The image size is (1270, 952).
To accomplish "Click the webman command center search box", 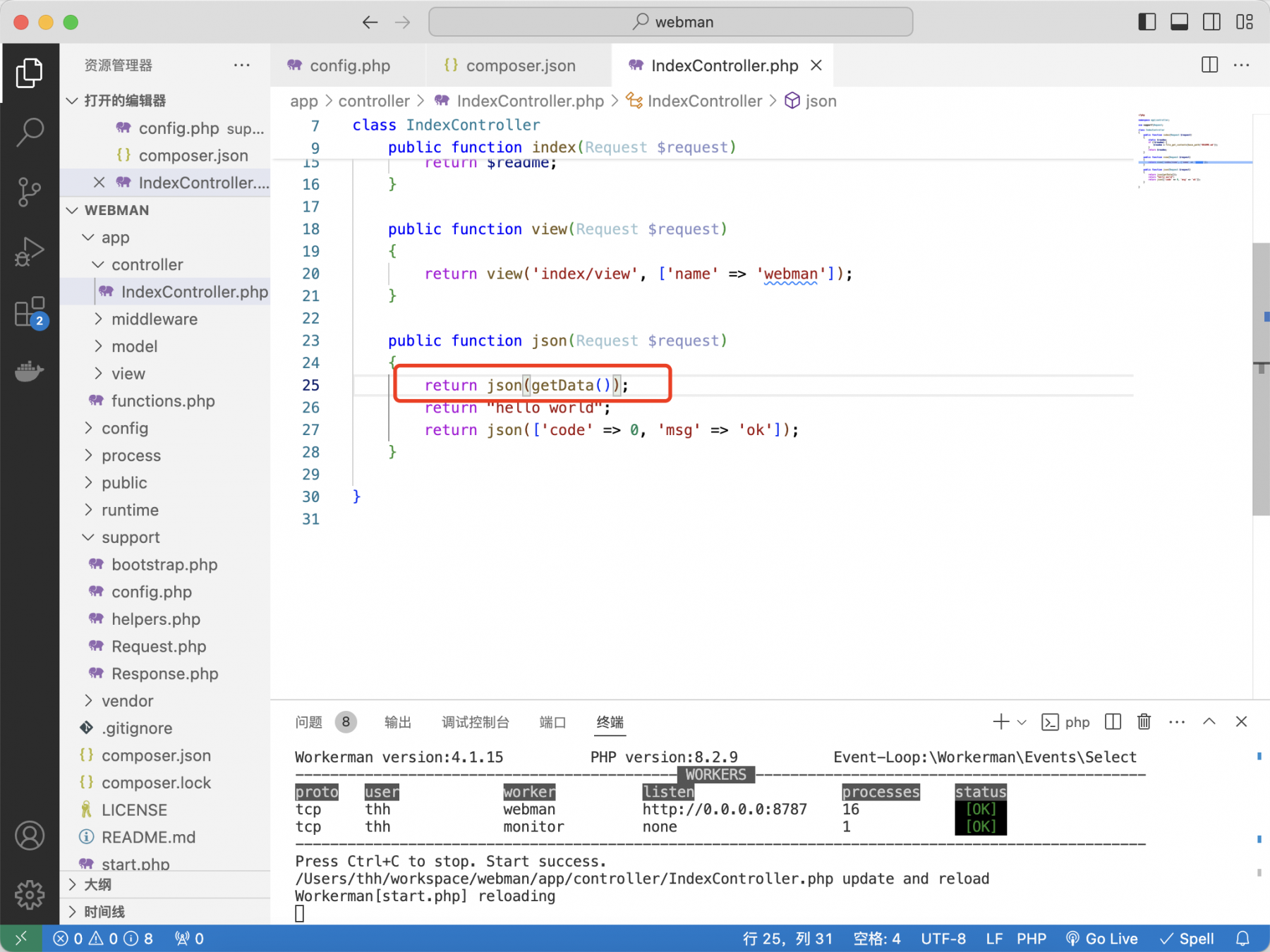I will [x=670, y=22].
